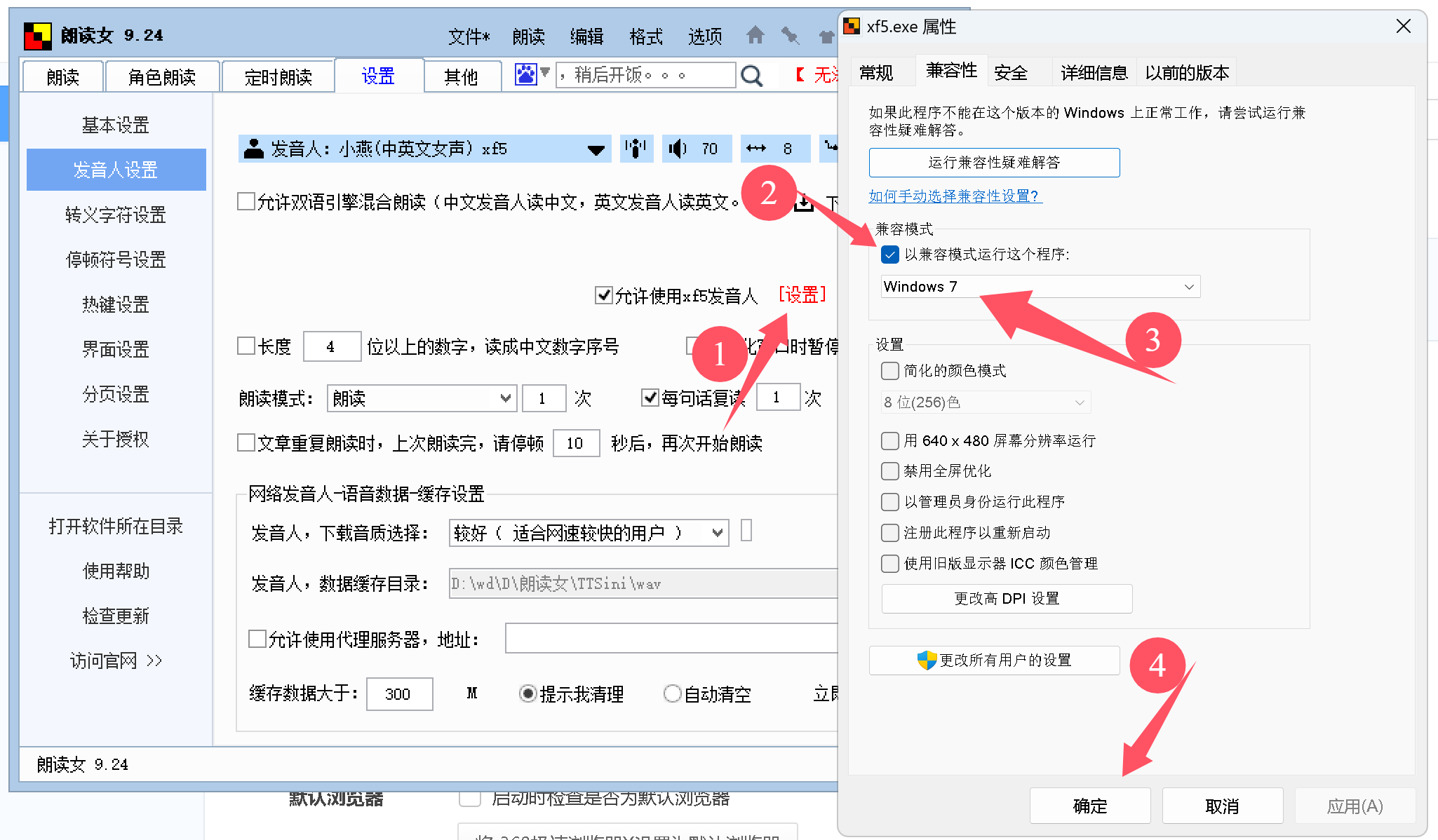This screenshot has height=840, width=1438.
Task: Toggle 允许使用代理服务器 checkbox
Action: pos(257,639)
